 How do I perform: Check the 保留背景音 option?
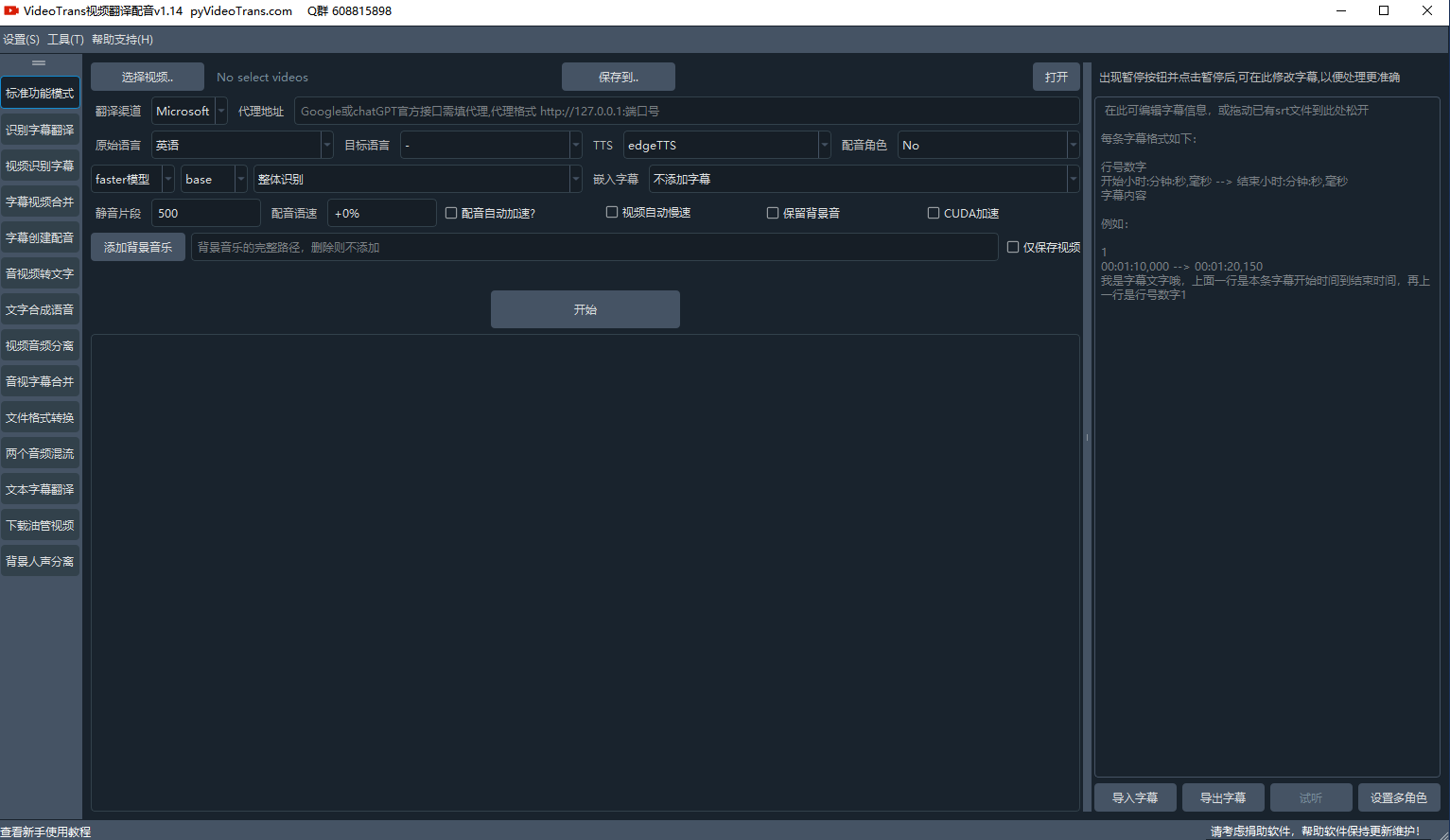click(773, 213)
